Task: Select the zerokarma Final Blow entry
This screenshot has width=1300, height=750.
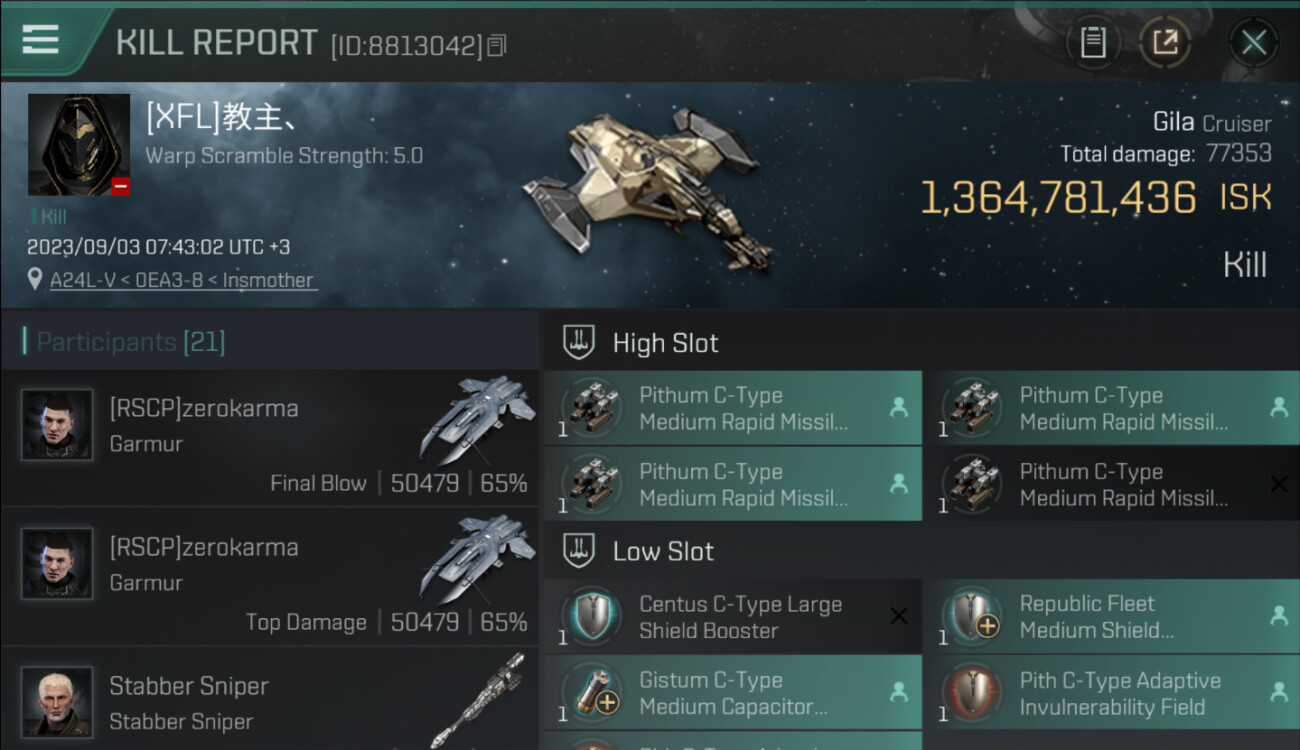Action: coord(270,438)
